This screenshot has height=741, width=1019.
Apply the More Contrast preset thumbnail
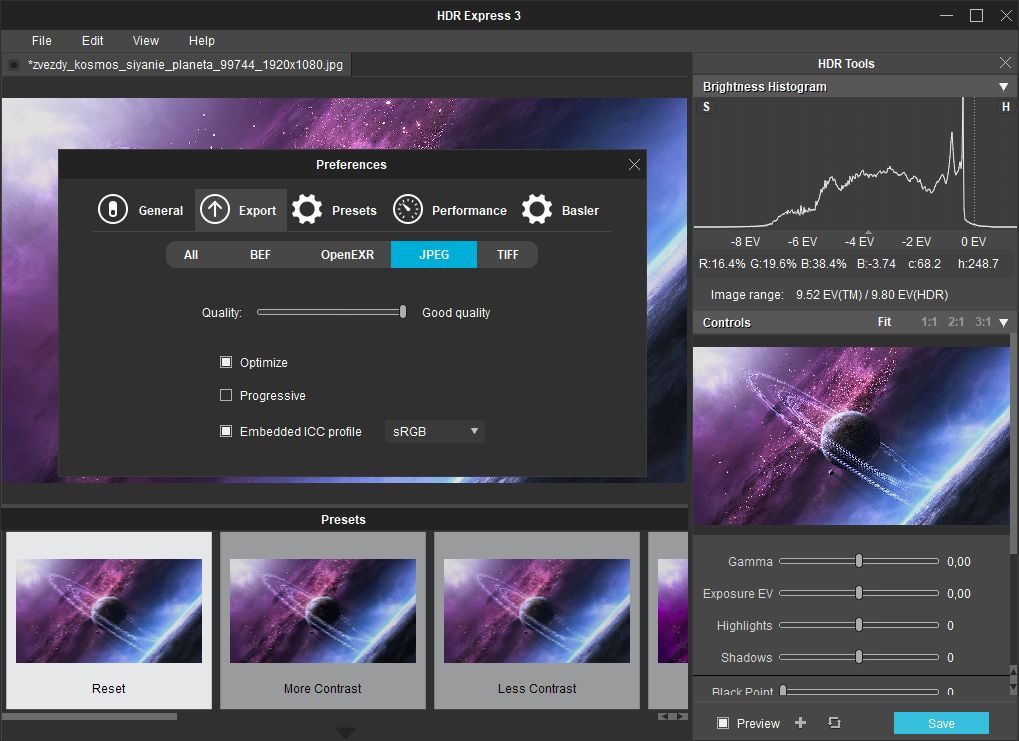click(323, 620)
